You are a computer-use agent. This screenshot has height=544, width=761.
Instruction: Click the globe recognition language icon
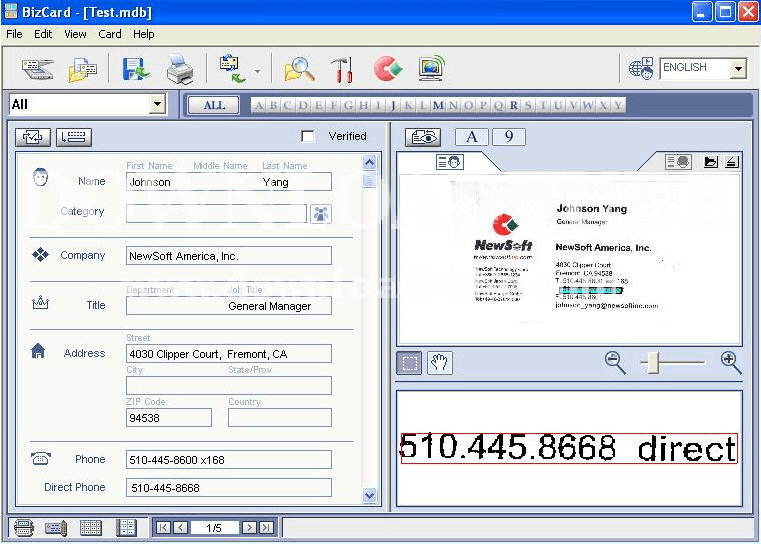(x=641, y=68)
